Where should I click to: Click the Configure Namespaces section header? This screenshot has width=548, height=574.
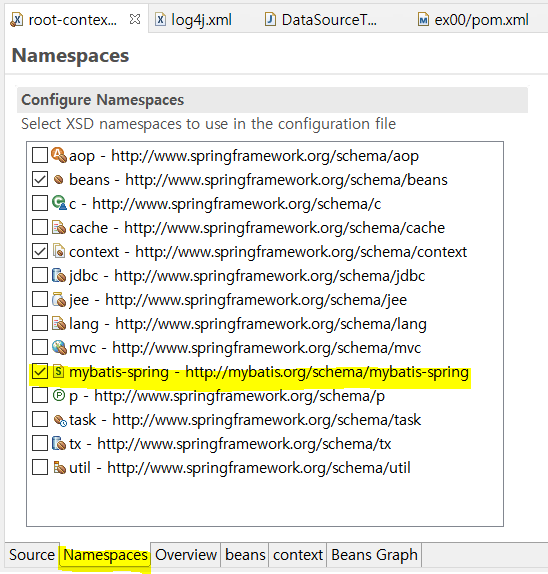point(272,100)
